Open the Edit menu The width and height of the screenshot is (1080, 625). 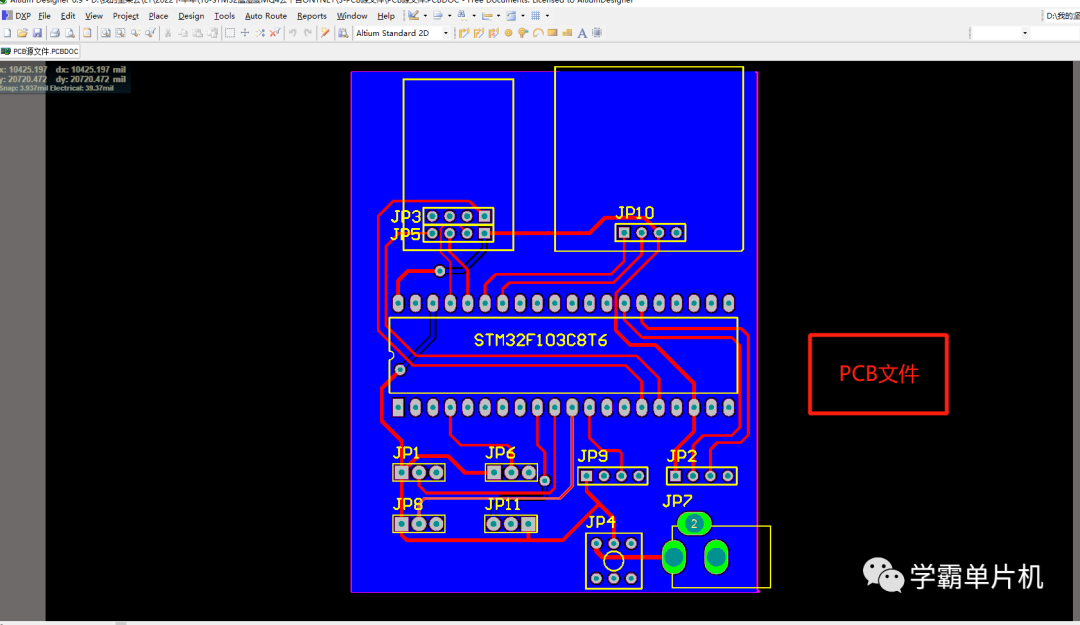coord(68,16)
